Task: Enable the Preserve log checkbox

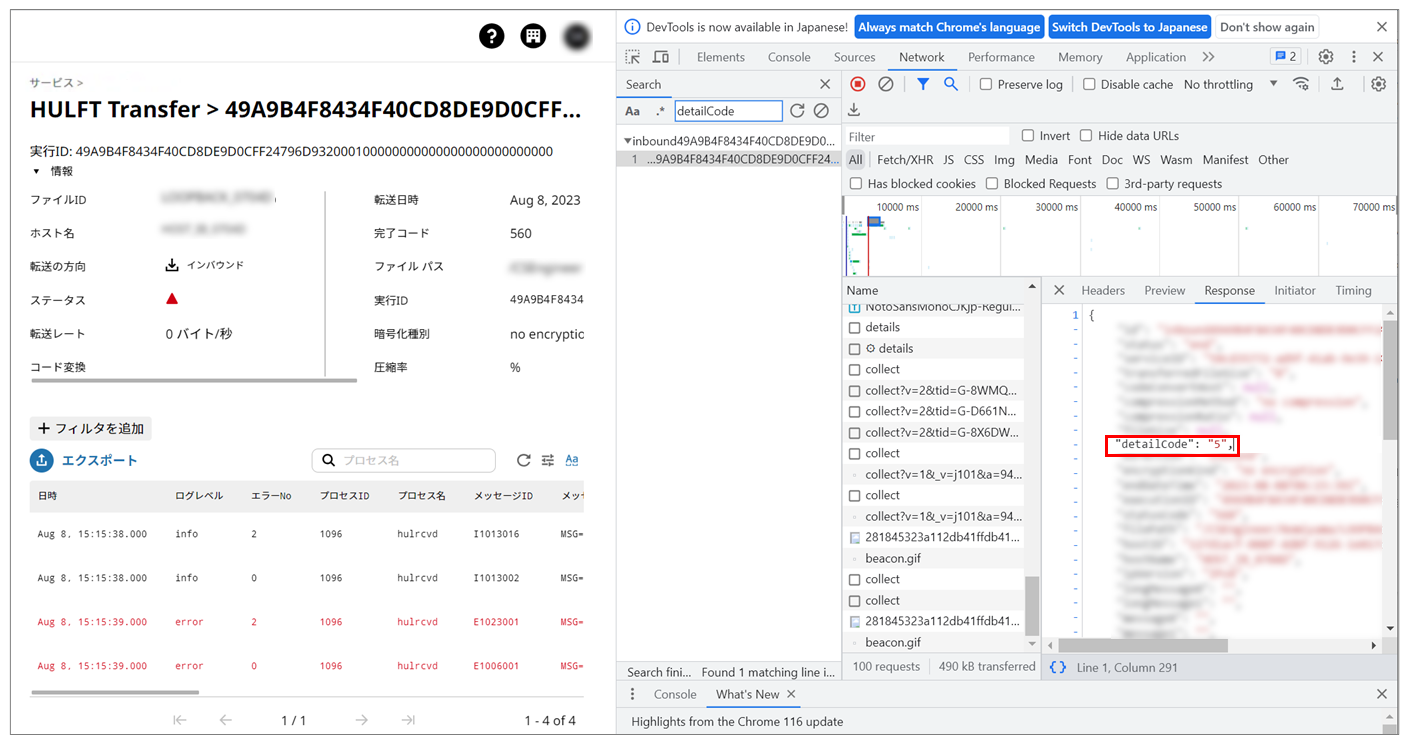Action: coord(986,84)
